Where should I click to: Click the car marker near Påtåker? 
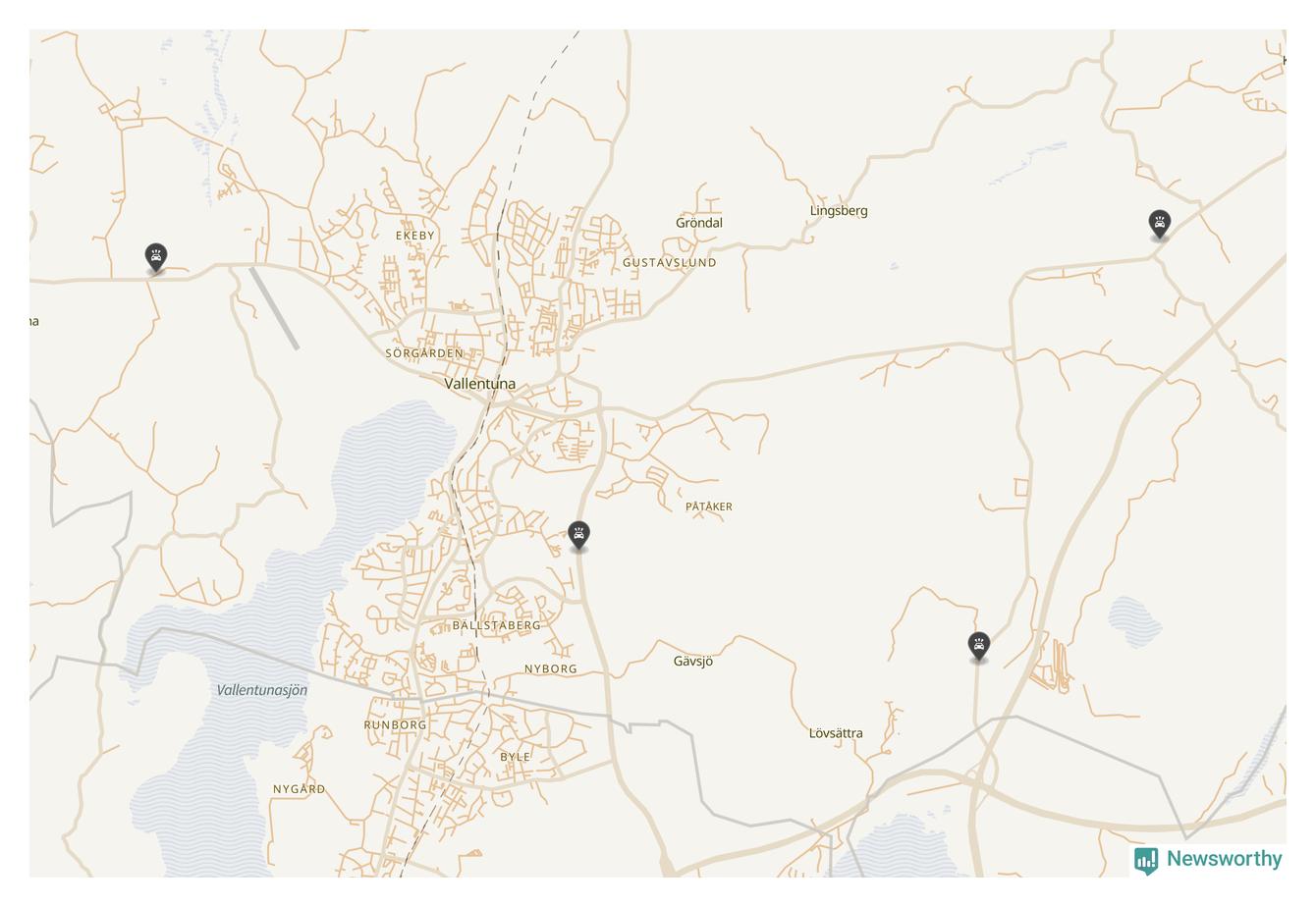pyautogui.click(x=579, y=536)
